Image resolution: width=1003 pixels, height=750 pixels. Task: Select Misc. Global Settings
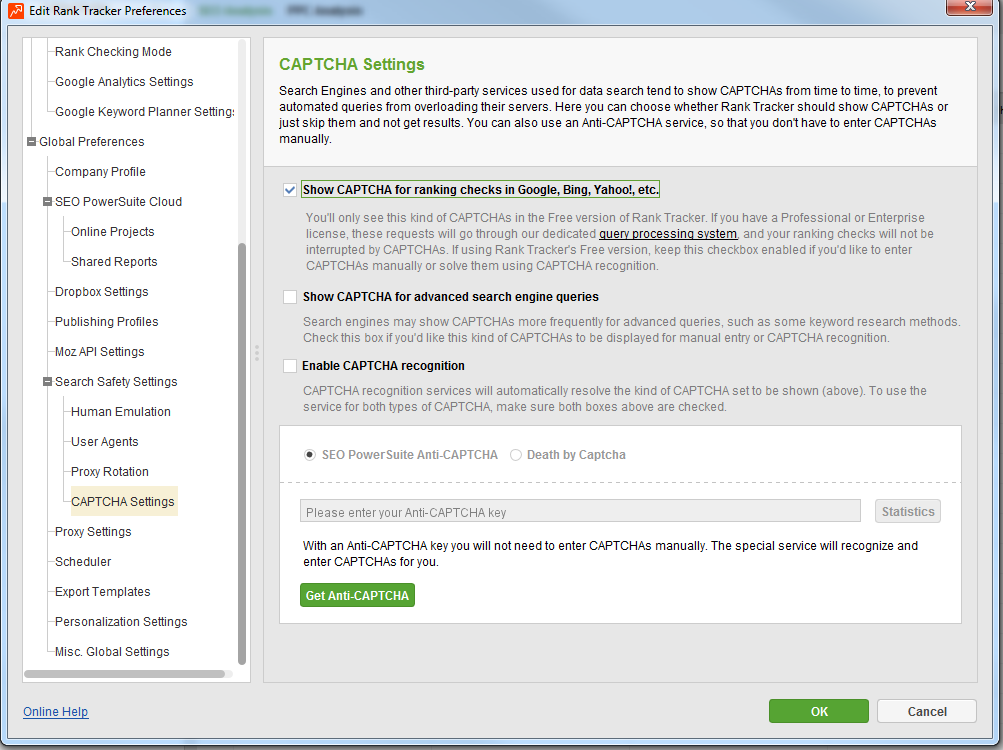click(112, 652)
